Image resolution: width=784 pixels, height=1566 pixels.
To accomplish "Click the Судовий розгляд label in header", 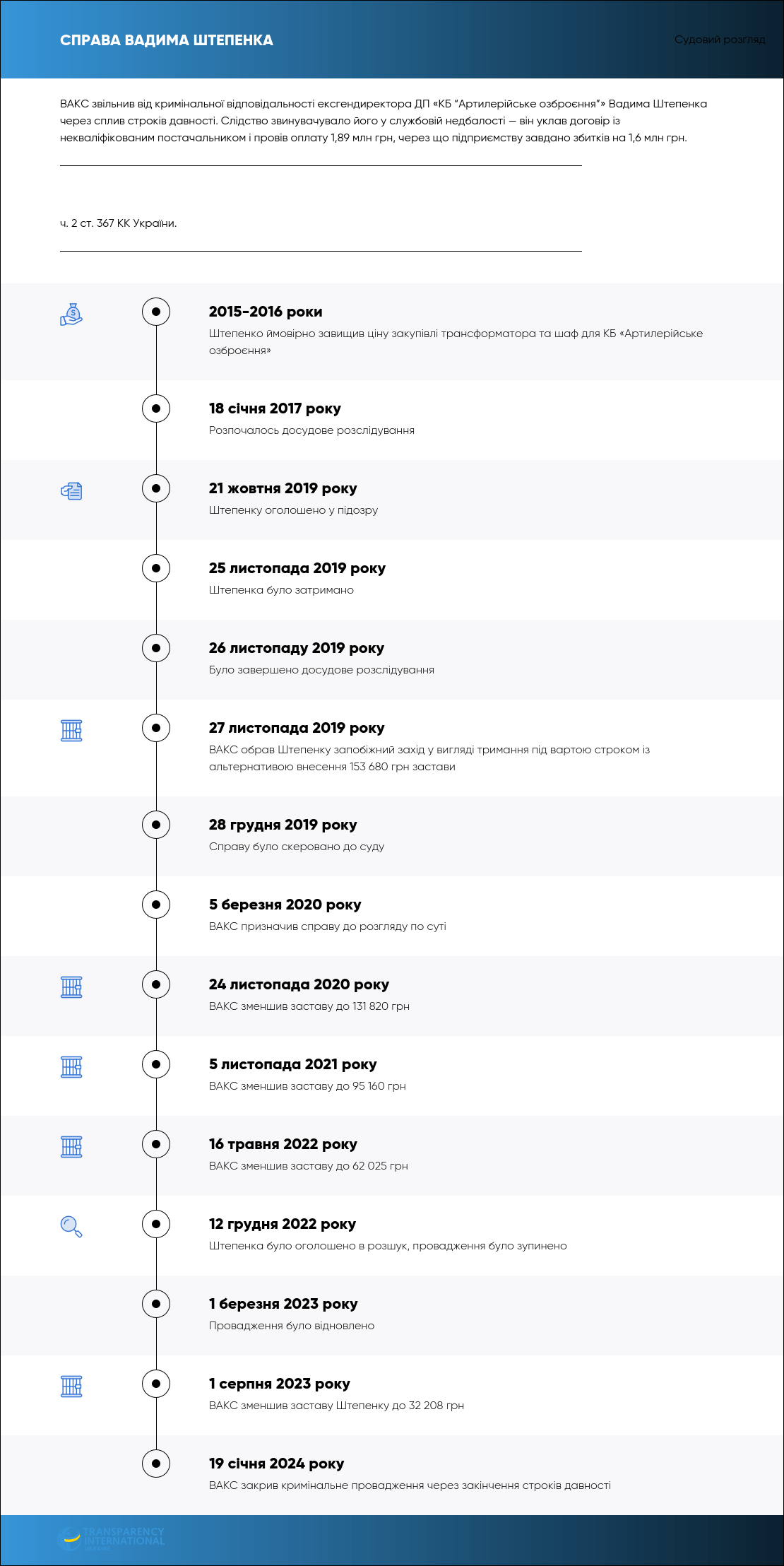I will click(720, 40).
